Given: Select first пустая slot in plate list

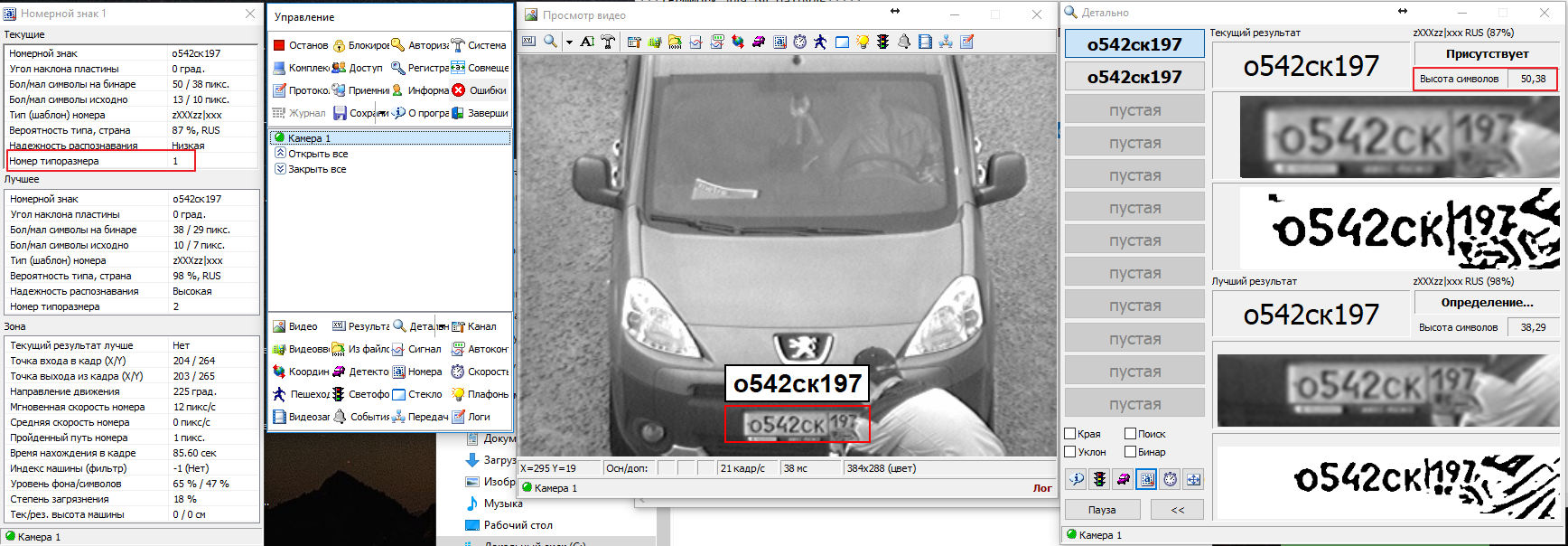Looking at the screenshot, I should tap(1134, 110).
